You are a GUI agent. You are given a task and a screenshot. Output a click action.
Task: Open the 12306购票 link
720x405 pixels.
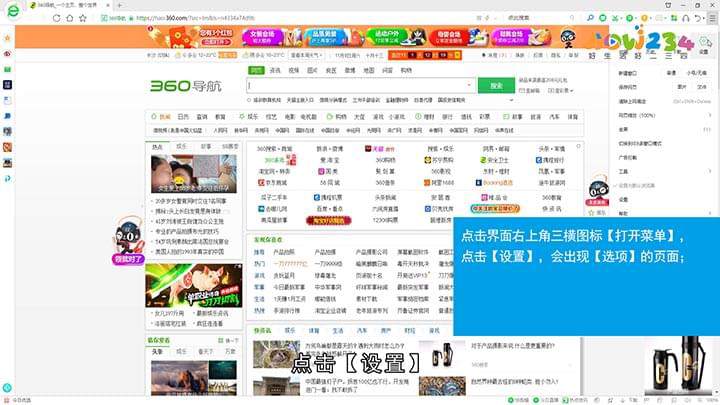pyautogui.click(x=385, y=220)
